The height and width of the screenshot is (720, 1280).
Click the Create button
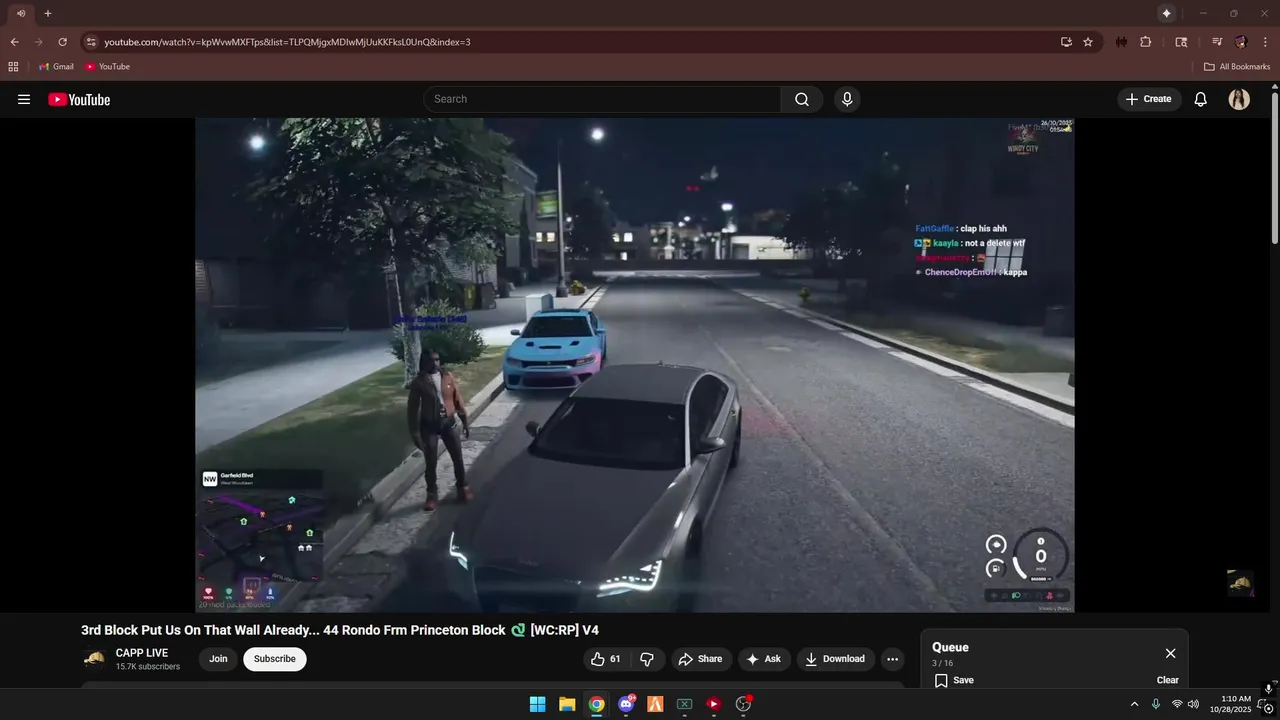[1148, 99]
